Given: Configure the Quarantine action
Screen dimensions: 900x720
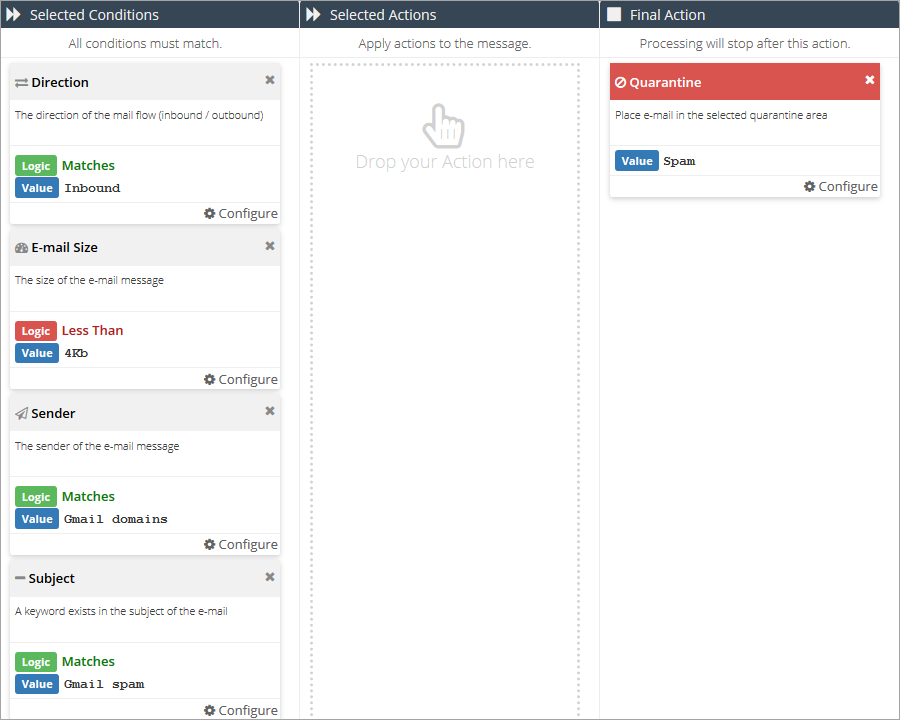Looking at the screenshot, I should [841, 186].
